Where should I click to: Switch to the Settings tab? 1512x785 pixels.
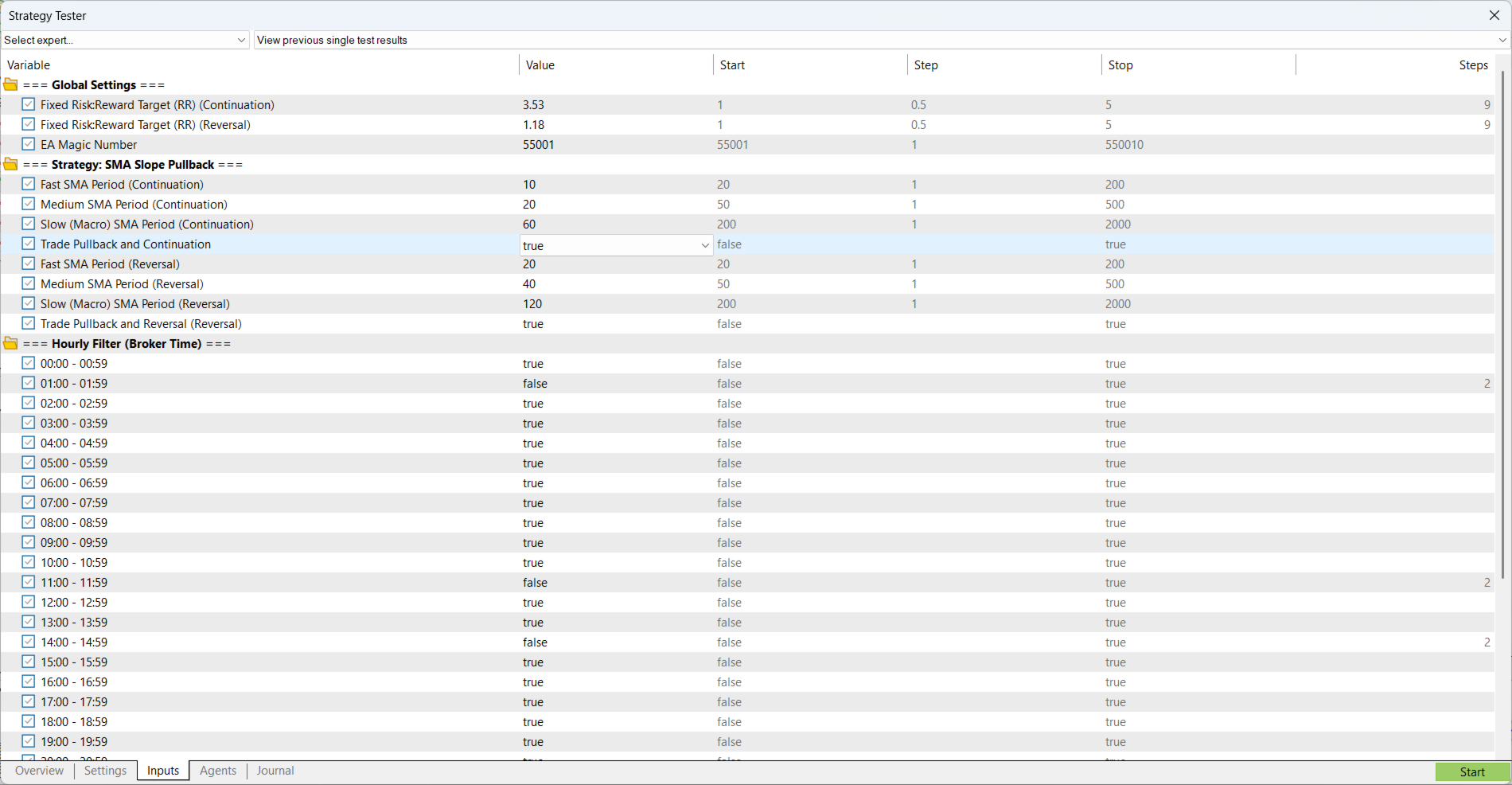click(105, 771)
